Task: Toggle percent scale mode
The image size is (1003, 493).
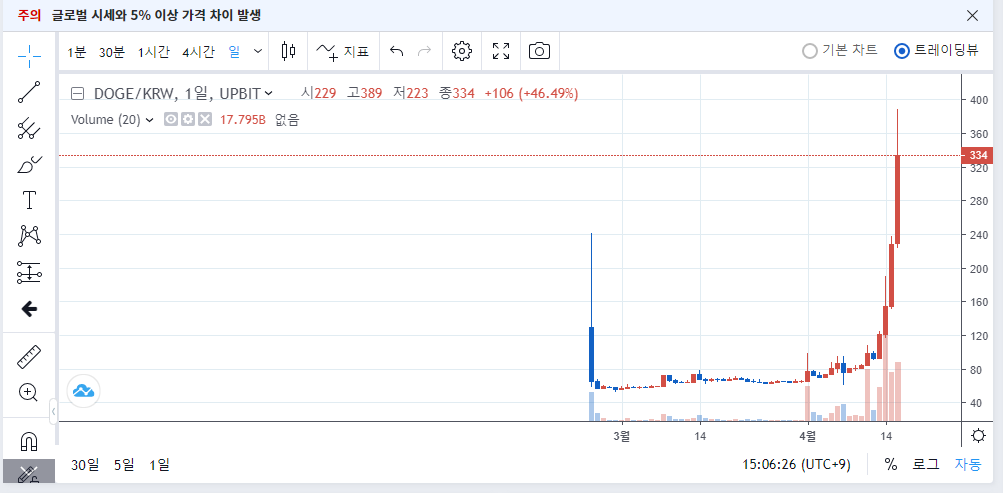Action: pos(891,464)
